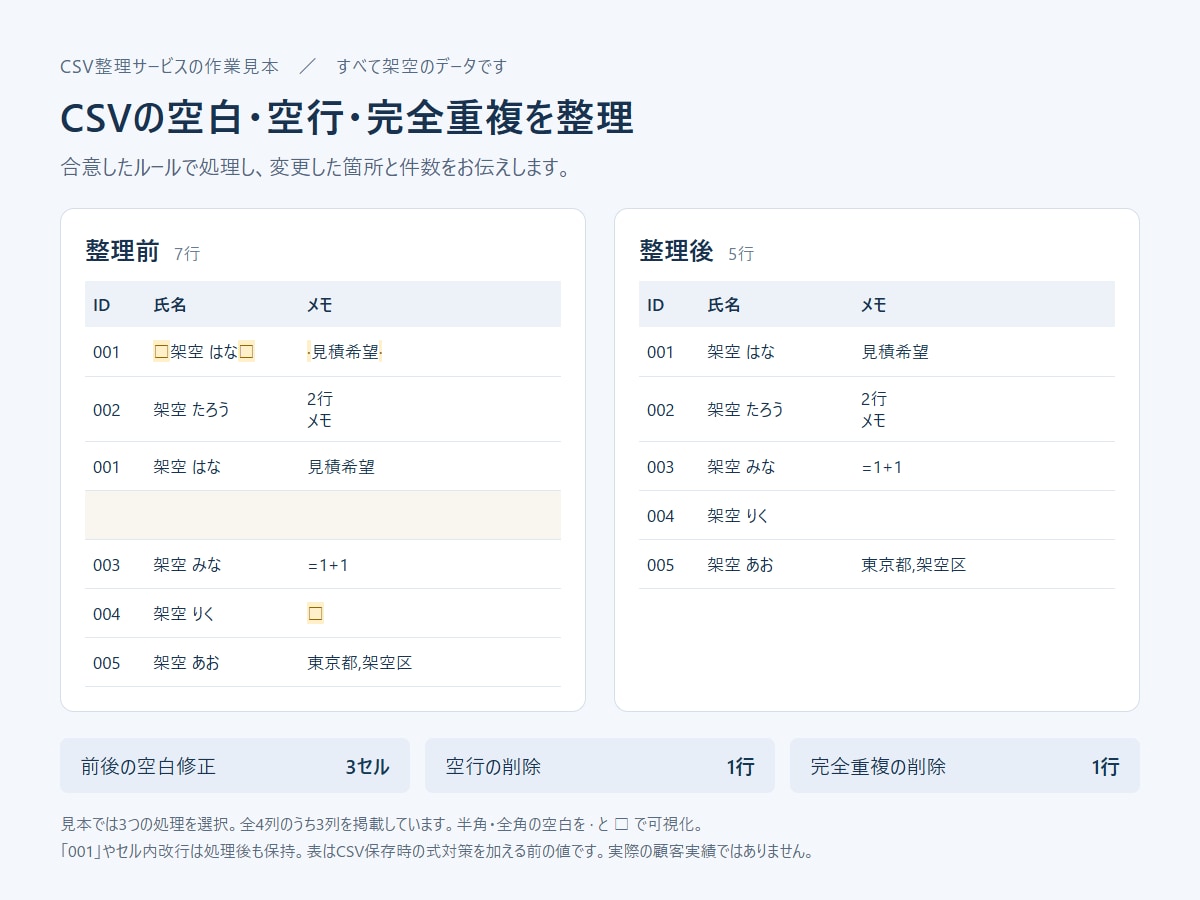
Task: Click the "1行" value beside 完全重複の削除
Action: coord(1105,767)
